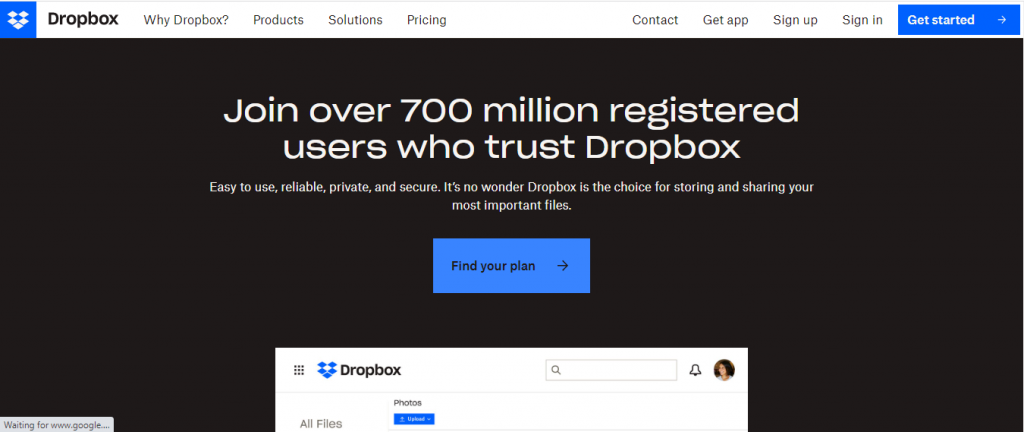Open the Contact link
This screenshot has height=432, width=1024.
point(655,20)
